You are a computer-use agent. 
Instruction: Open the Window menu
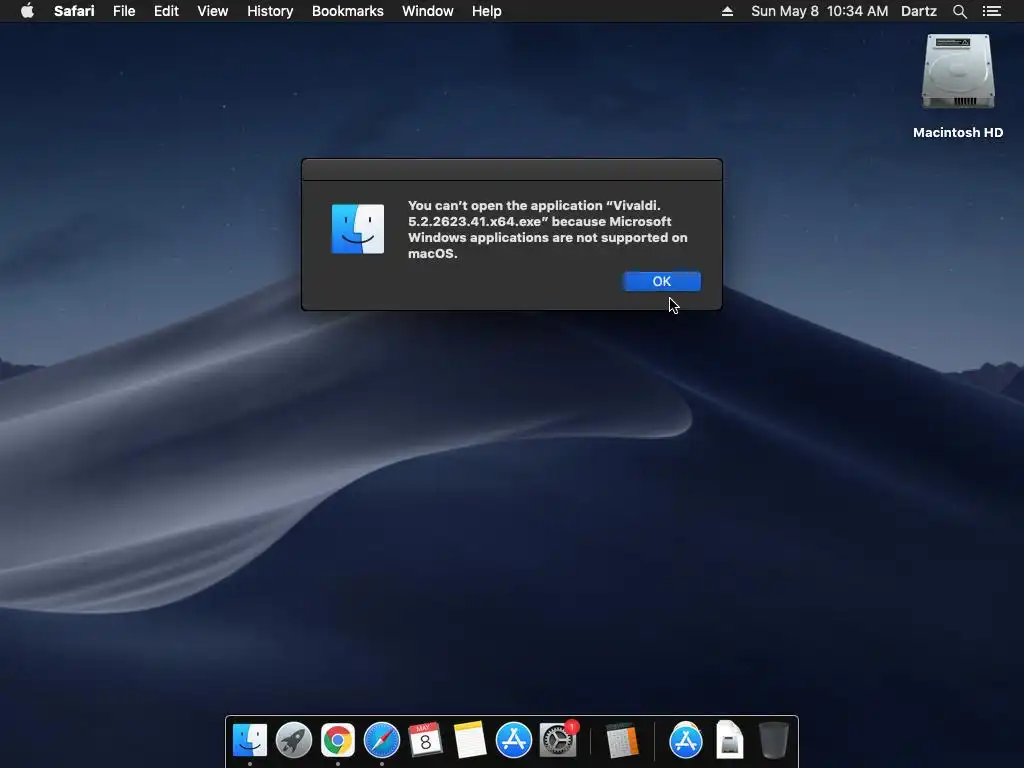click(x=428, y=11)
